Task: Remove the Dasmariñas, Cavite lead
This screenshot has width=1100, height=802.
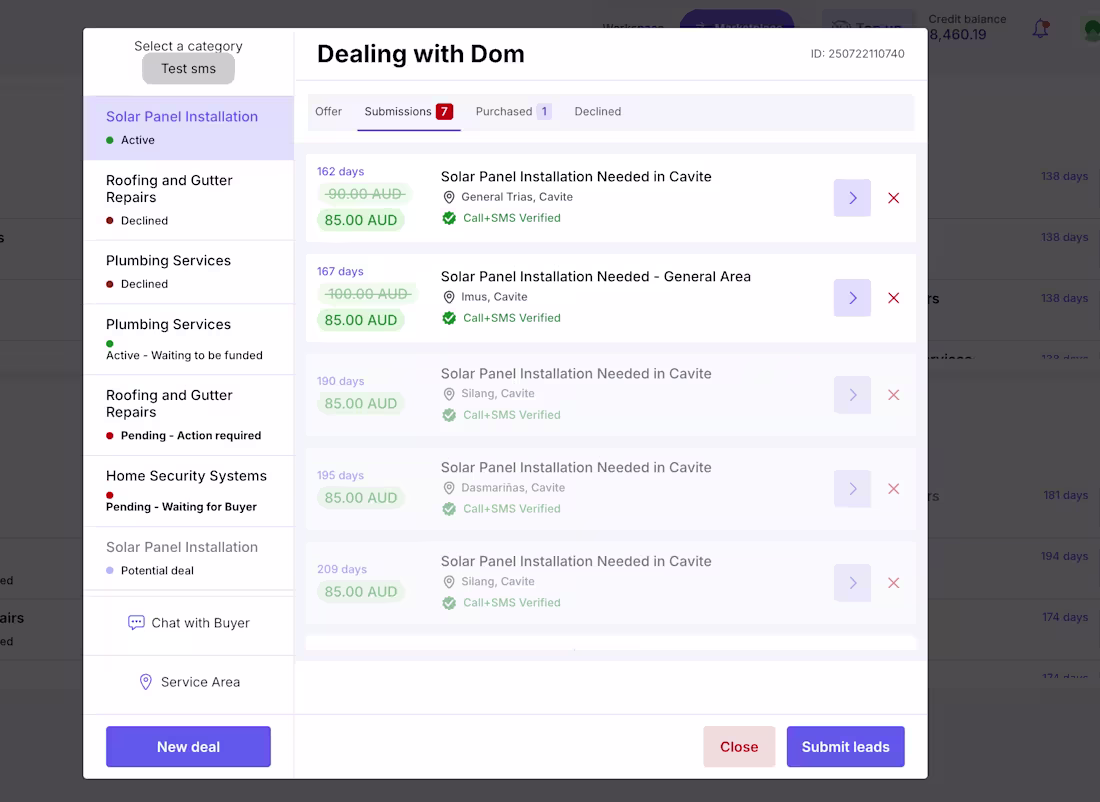Action: (894, 488)
